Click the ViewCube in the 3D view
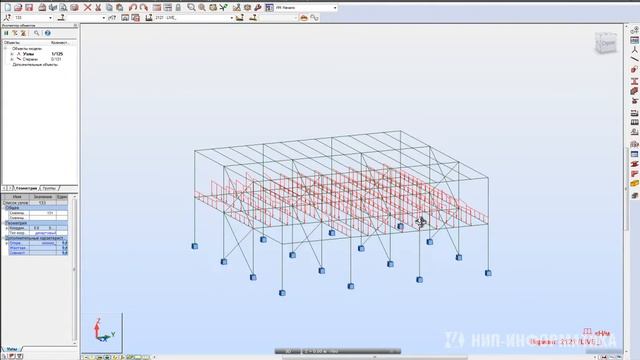 (606, 42)
